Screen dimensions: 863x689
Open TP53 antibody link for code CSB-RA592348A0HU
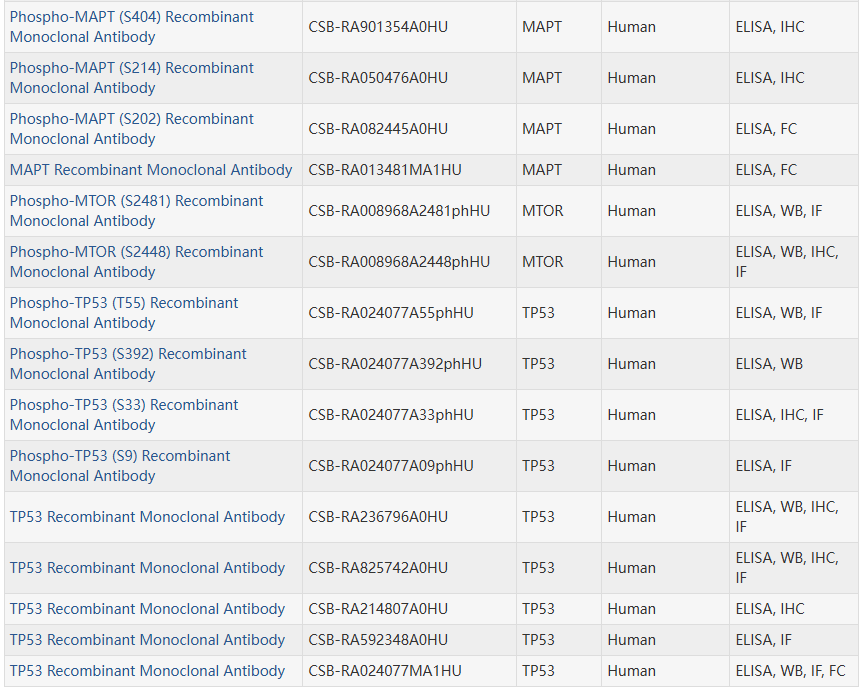click(147, 640)
